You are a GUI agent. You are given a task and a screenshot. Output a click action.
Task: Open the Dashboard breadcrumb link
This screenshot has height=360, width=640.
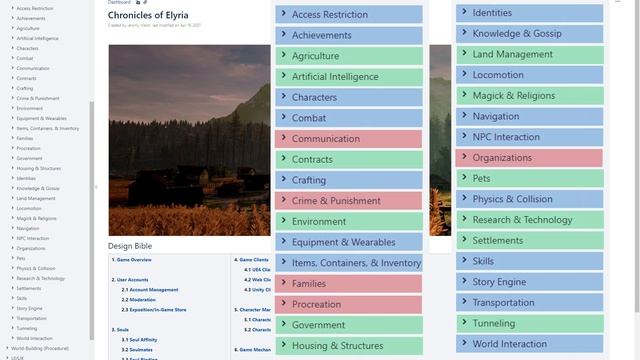[119, 2]
